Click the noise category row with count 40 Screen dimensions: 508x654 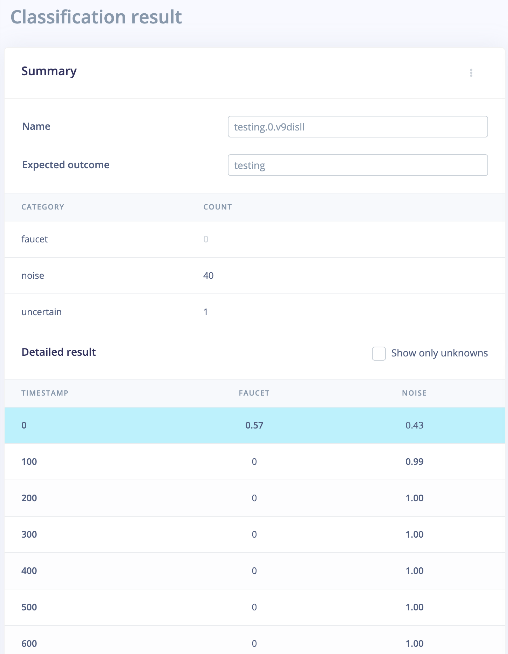click(255, 276)
